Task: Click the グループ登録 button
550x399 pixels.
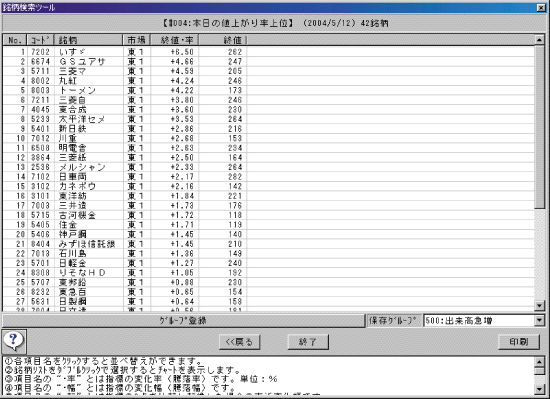Action: tap(183, 320)
